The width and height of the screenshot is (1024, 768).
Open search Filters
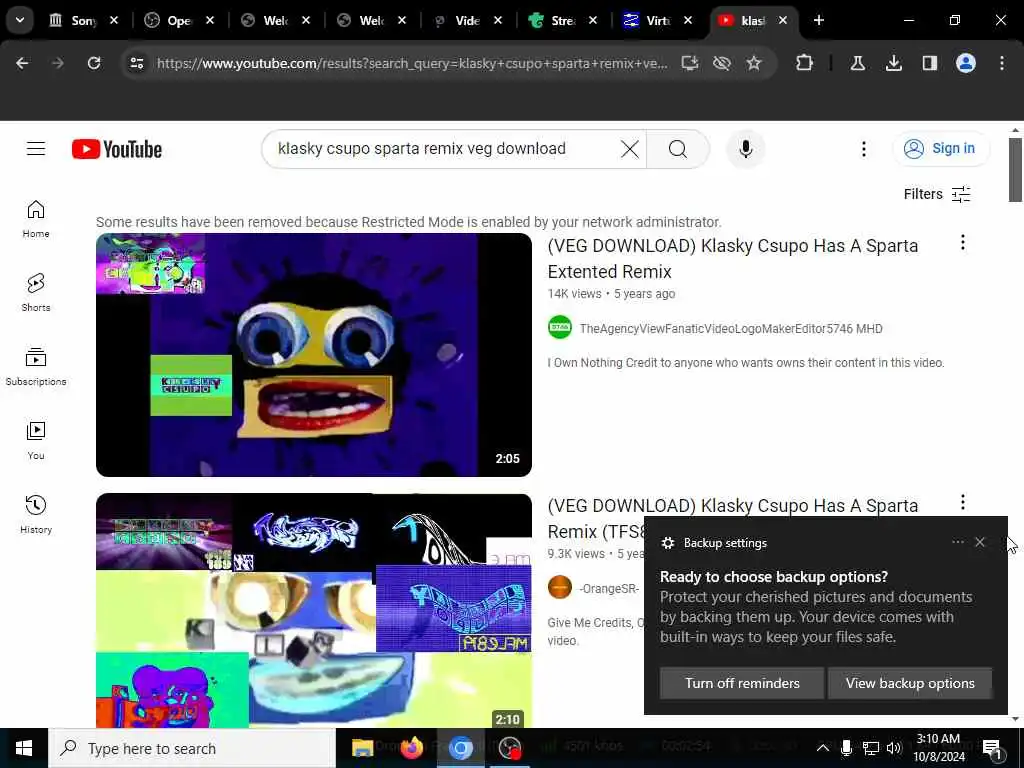(936, 194)
